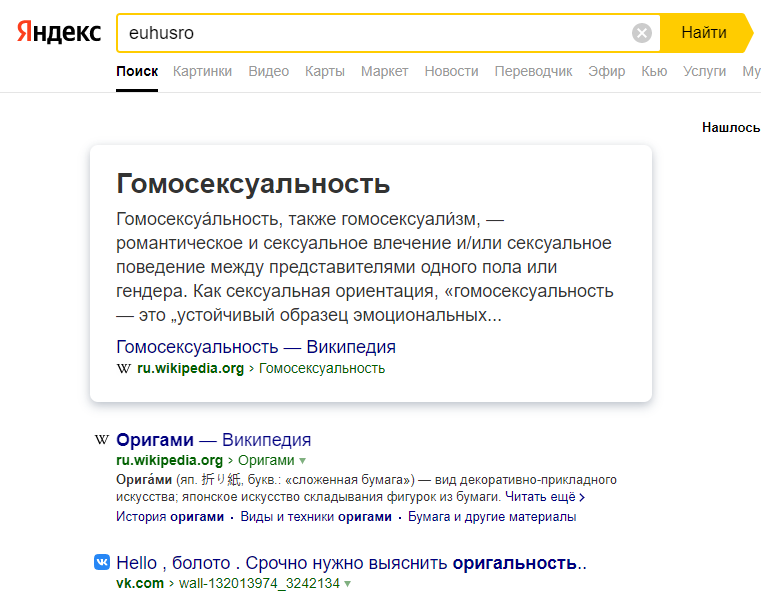Clear the search query with the X icon
The image size is (761, 593).
pyautogui.click(x=642, y=33)
